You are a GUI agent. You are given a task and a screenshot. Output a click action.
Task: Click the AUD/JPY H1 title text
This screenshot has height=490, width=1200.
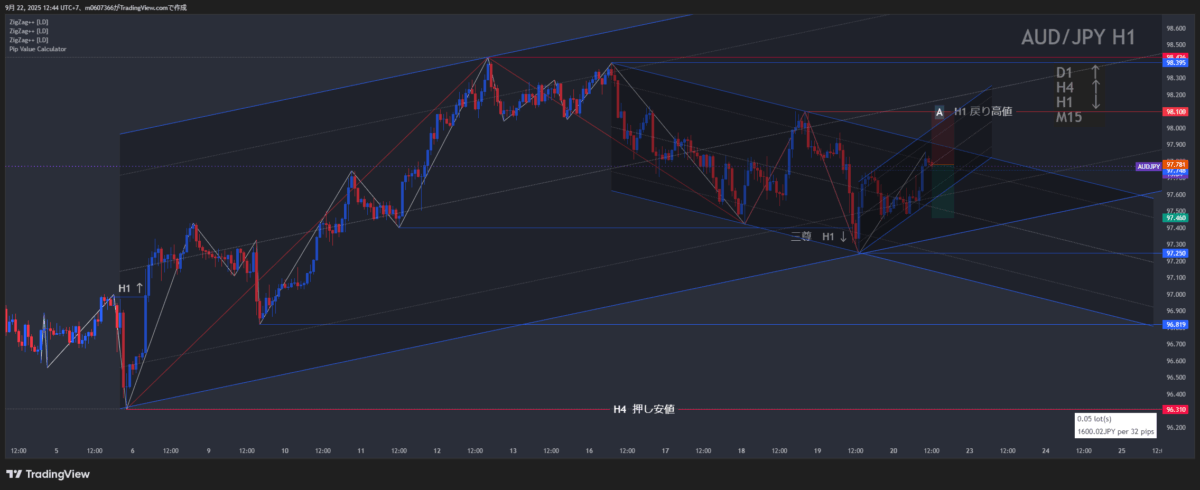[x=1077, y=38]
